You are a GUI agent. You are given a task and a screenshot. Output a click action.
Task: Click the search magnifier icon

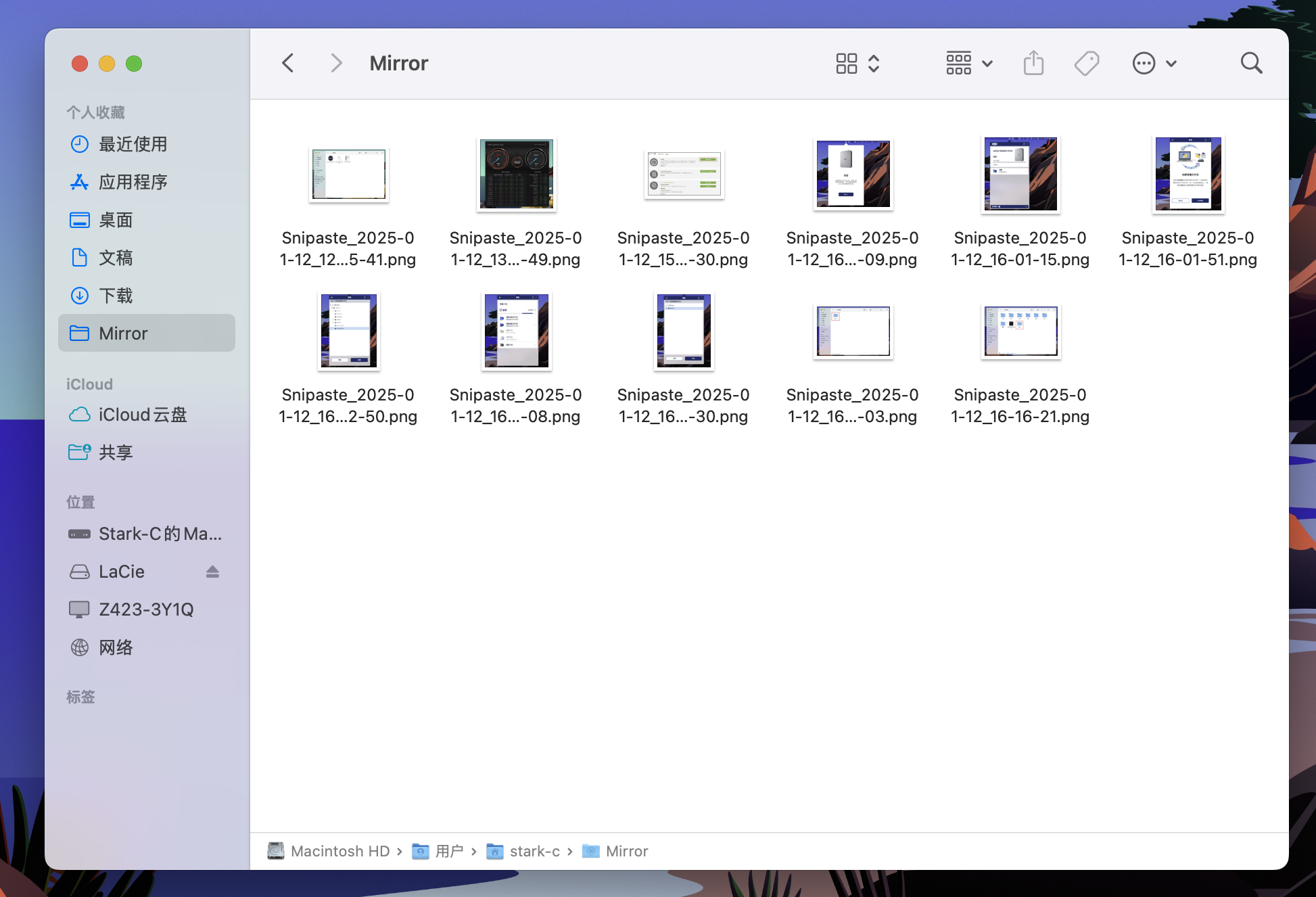(x=1251, y=64)
